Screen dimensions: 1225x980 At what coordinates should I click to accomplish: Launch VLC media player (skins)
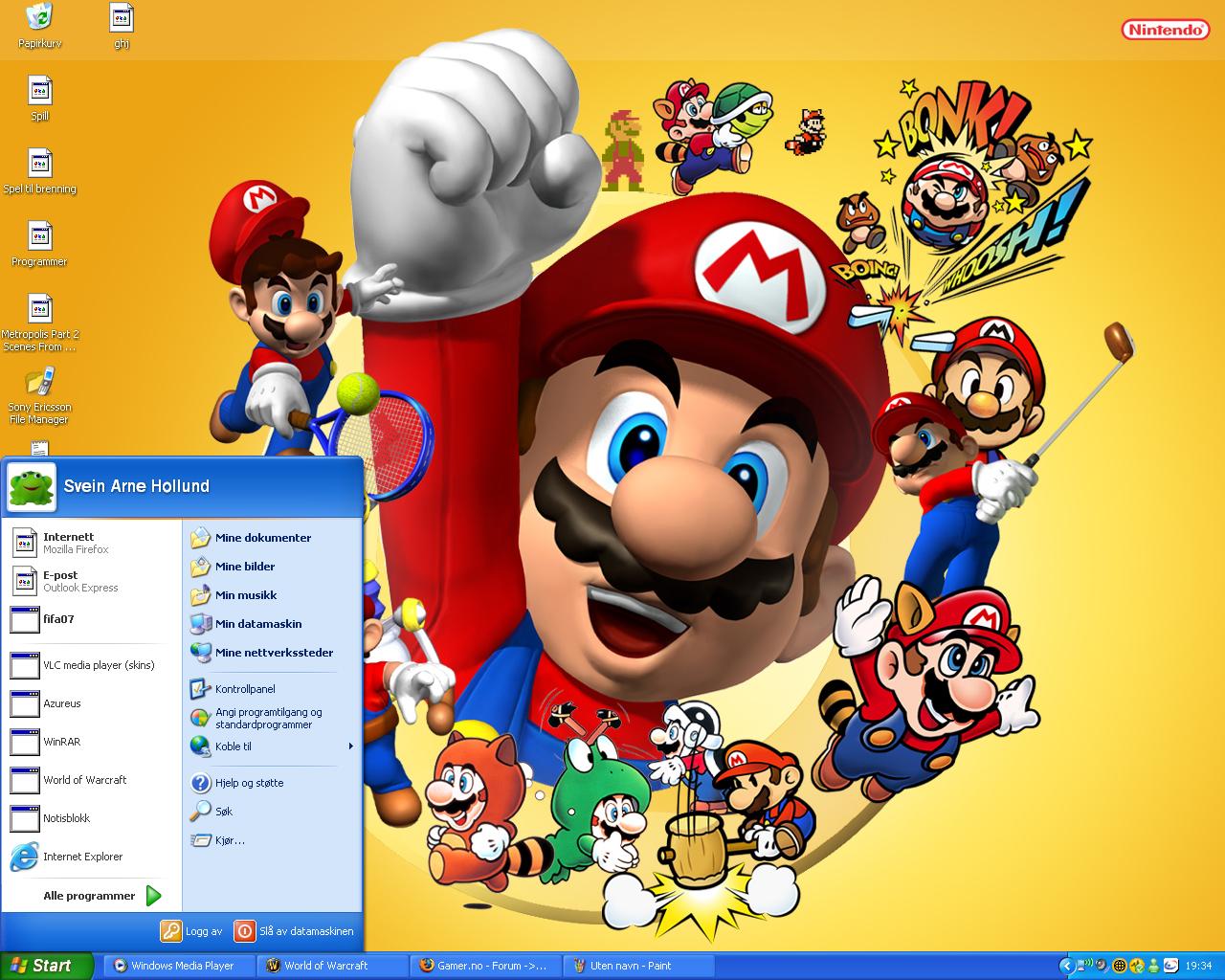(92, 665)
